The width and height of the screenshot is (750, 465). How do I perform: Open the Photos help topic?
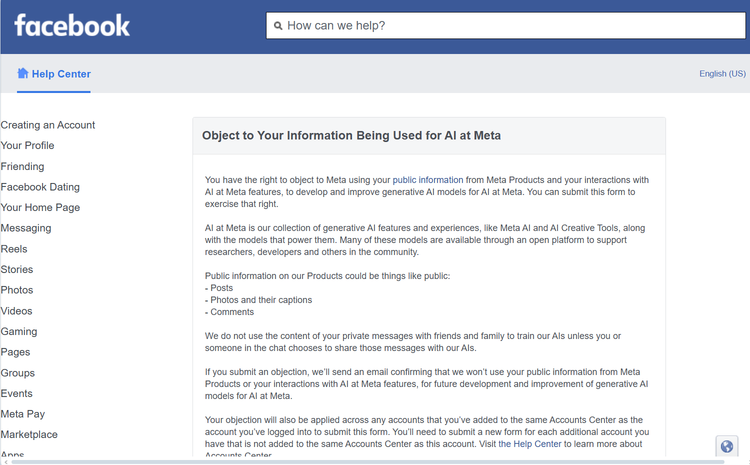click(x=17, y=290)
